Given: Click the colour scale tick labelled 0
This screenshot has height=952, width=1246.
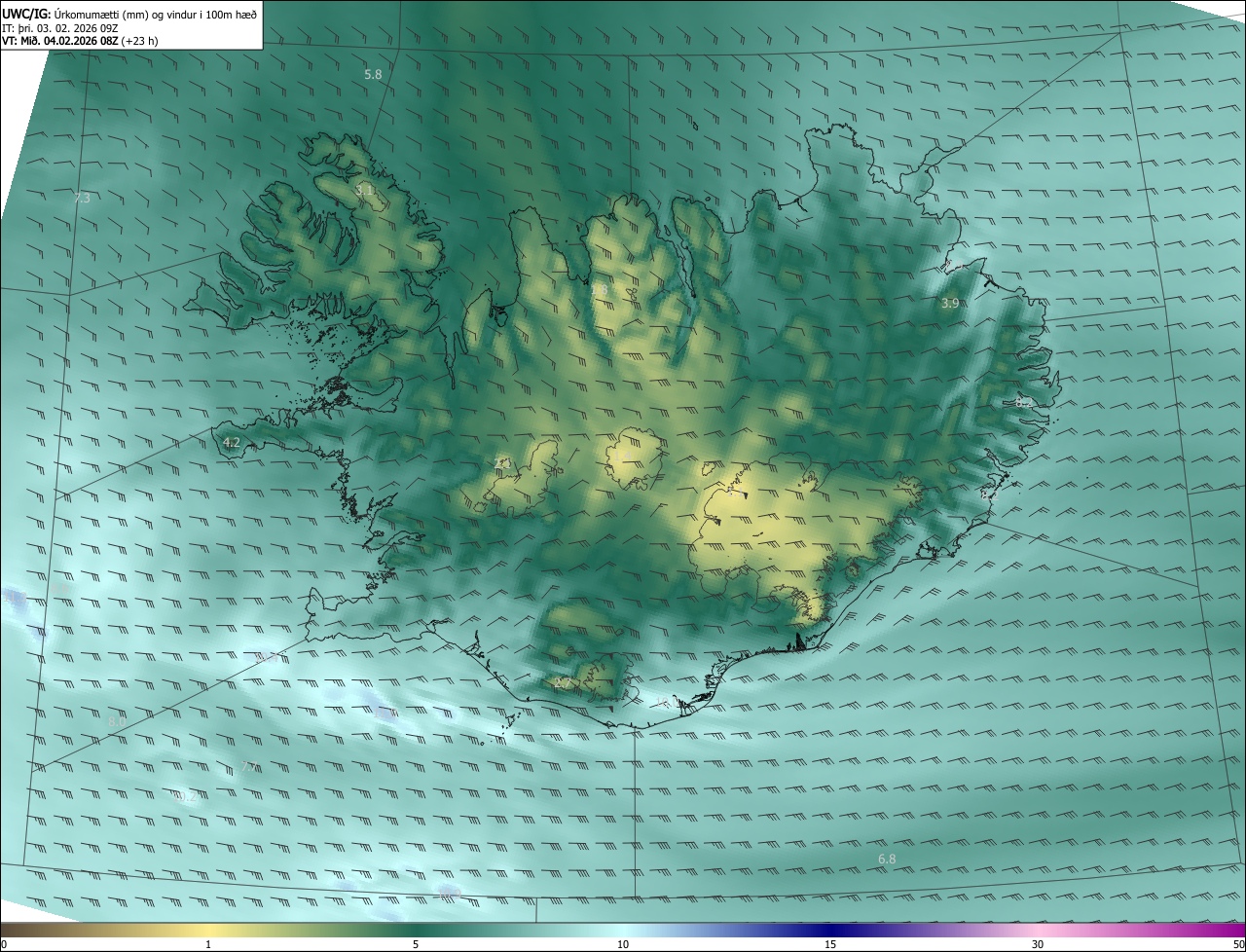Looking at the screenshot, I should [x=4, y=944].
